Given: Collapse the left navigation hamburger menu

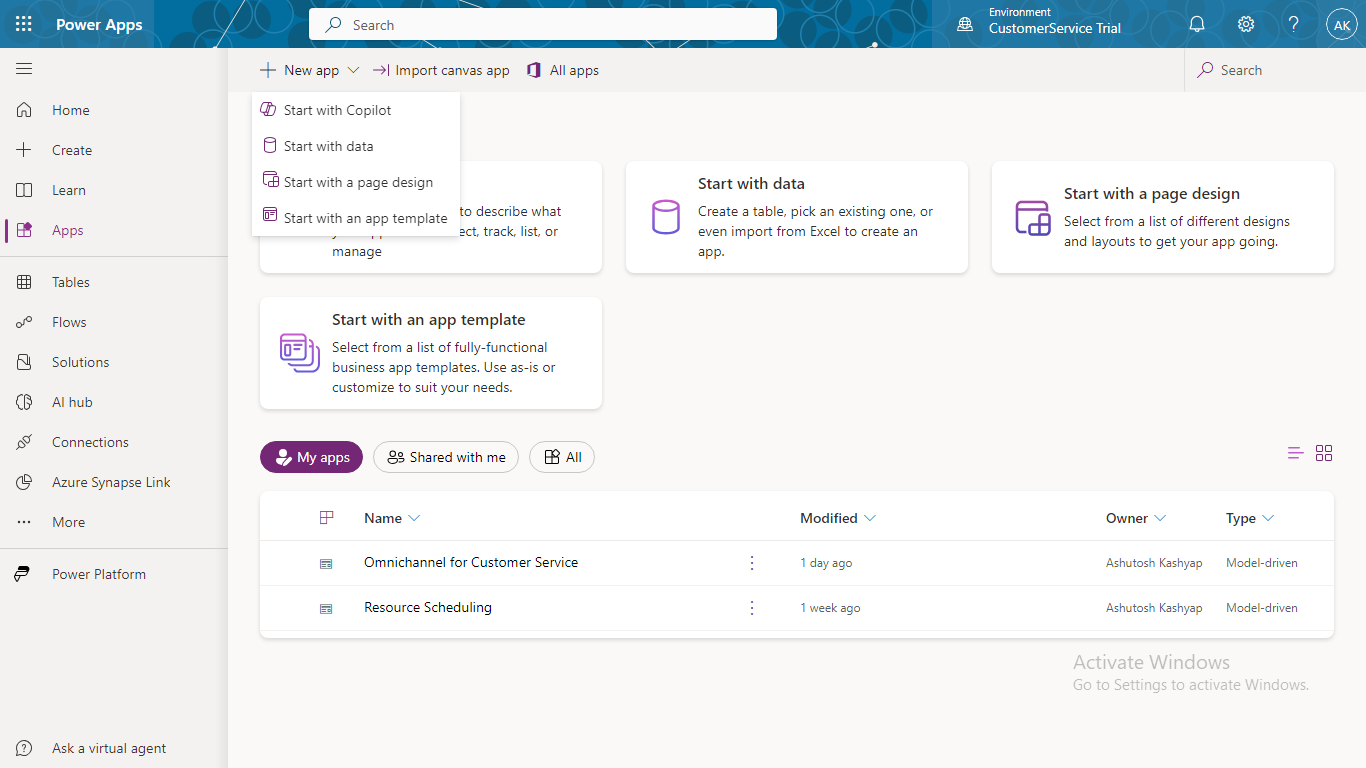Looking at the screenshot, I should 24,69.
